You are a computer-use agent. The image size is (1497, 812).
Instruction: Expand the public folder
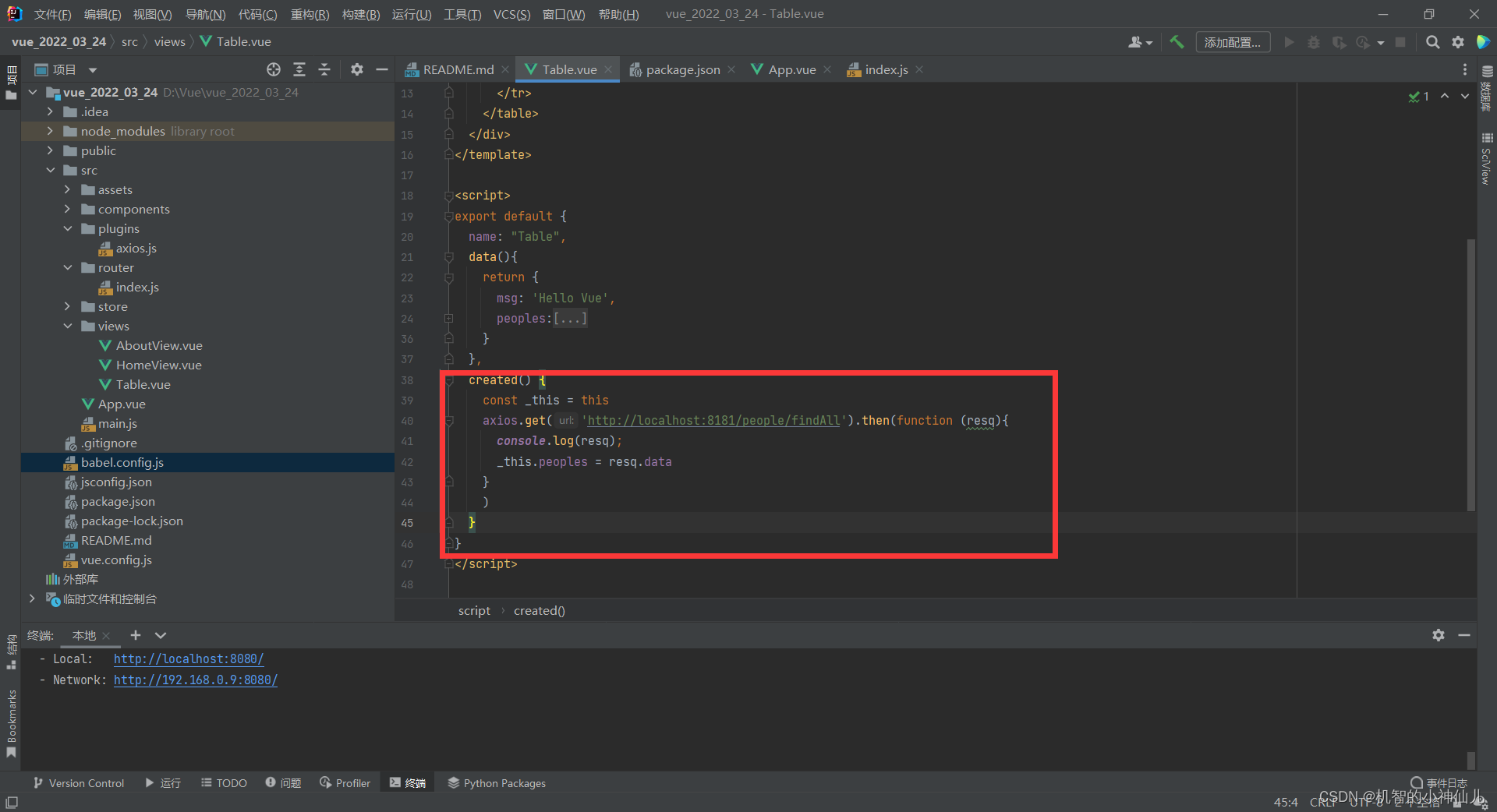[x=50, y=150]
